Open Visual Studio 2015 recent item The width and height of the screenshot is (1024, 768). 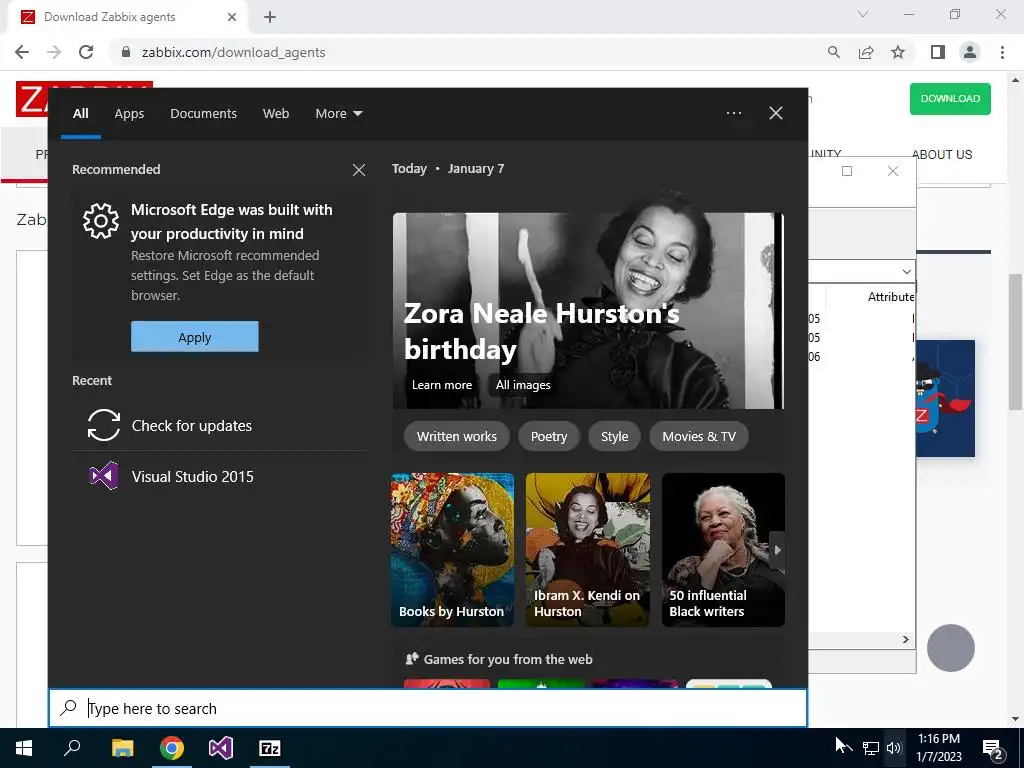click(219, 476)
